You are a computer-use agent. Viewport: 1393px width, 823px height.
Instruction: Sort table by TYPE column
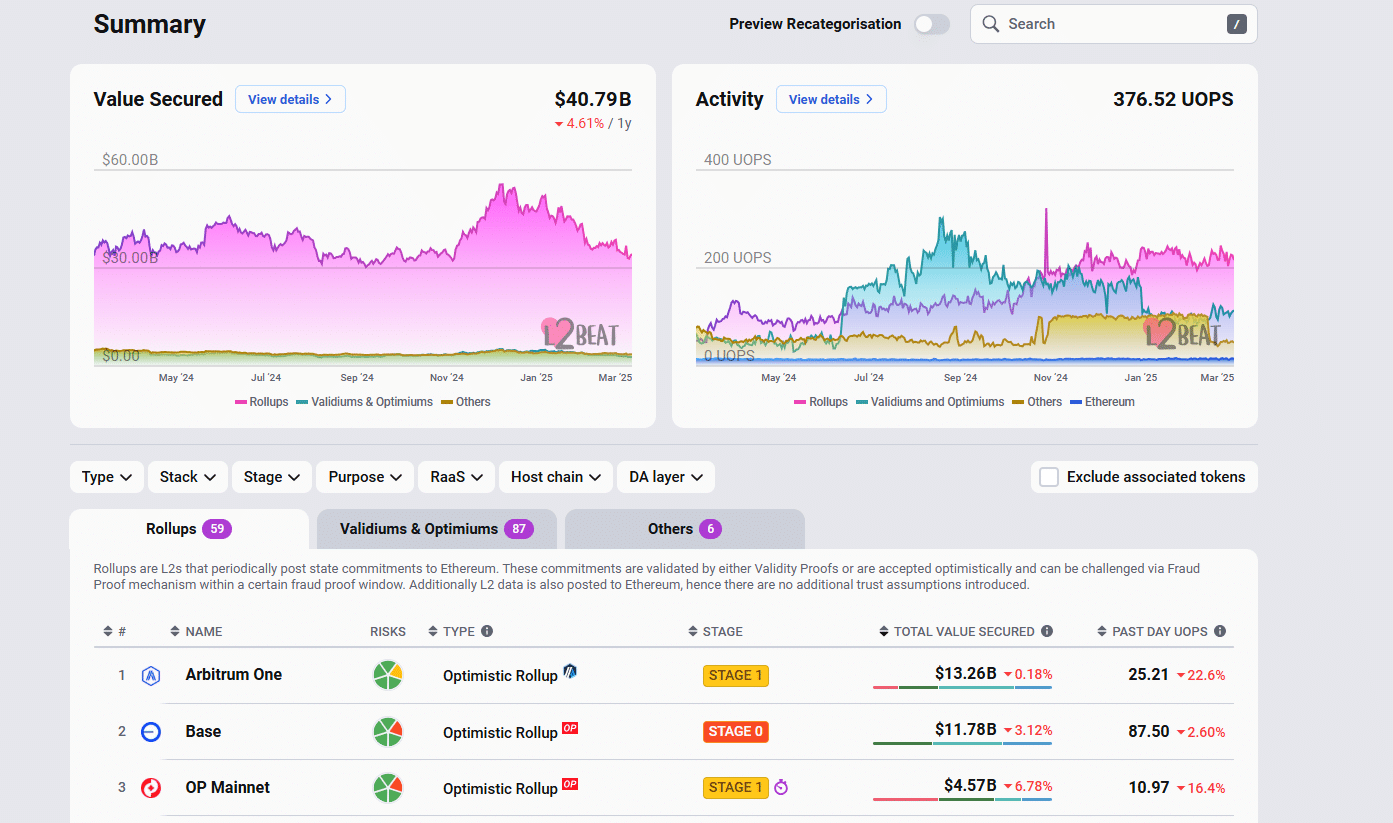coord(452,631)
